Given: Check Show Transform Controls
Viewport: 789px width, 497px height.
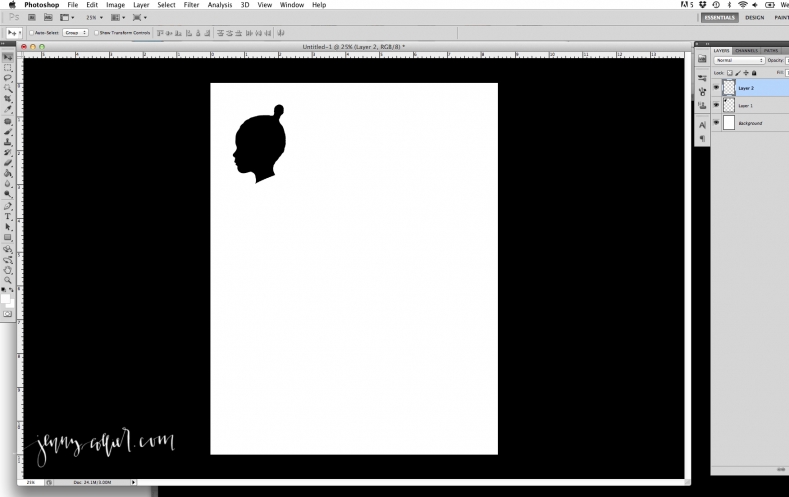Looking at the screenshot, I should pos(96,32).
